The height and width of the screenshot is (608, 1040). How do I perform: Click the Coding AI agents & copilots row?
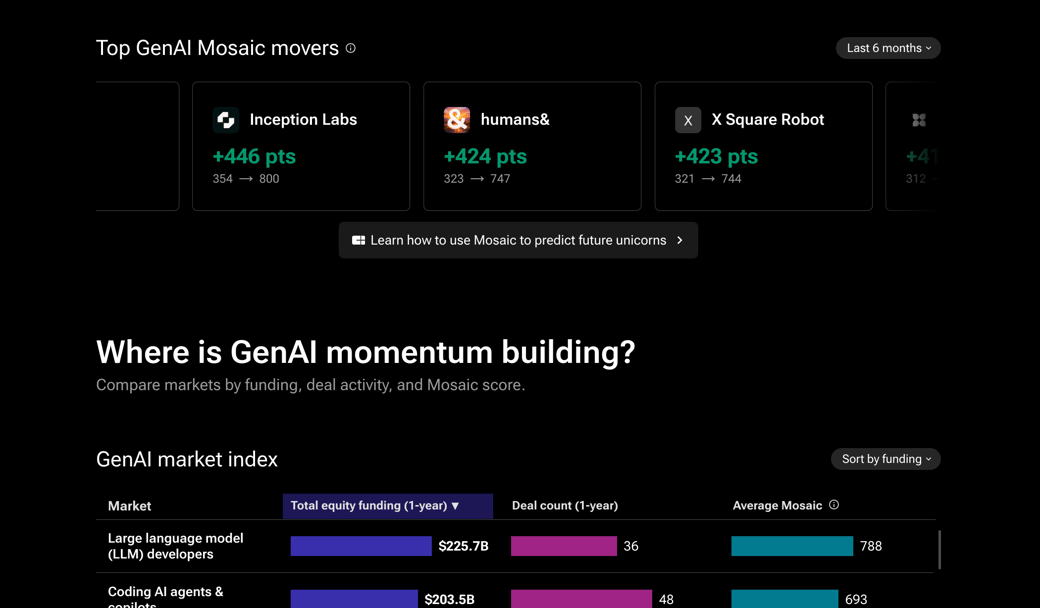166,596
